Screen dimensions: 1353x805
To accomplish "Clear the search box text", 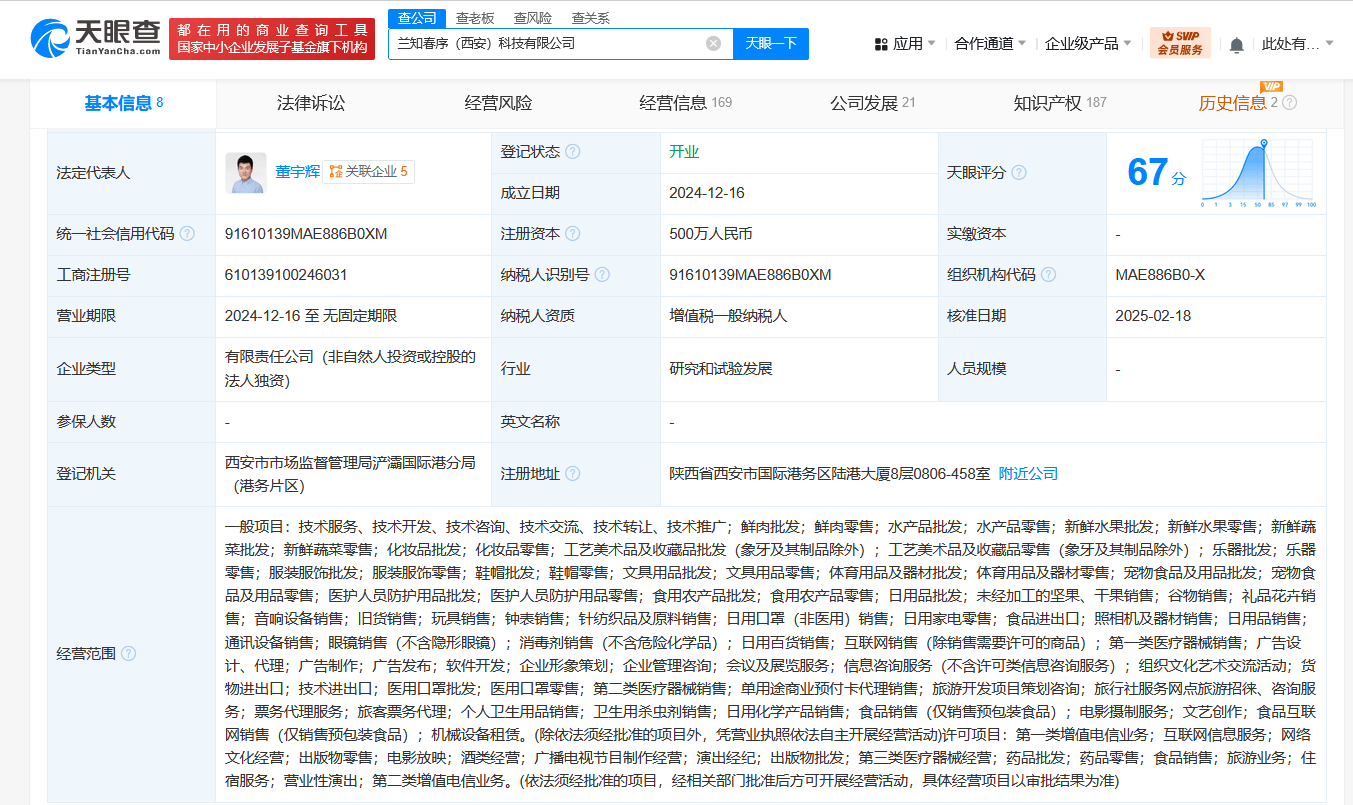I will [x=713, y=44].
